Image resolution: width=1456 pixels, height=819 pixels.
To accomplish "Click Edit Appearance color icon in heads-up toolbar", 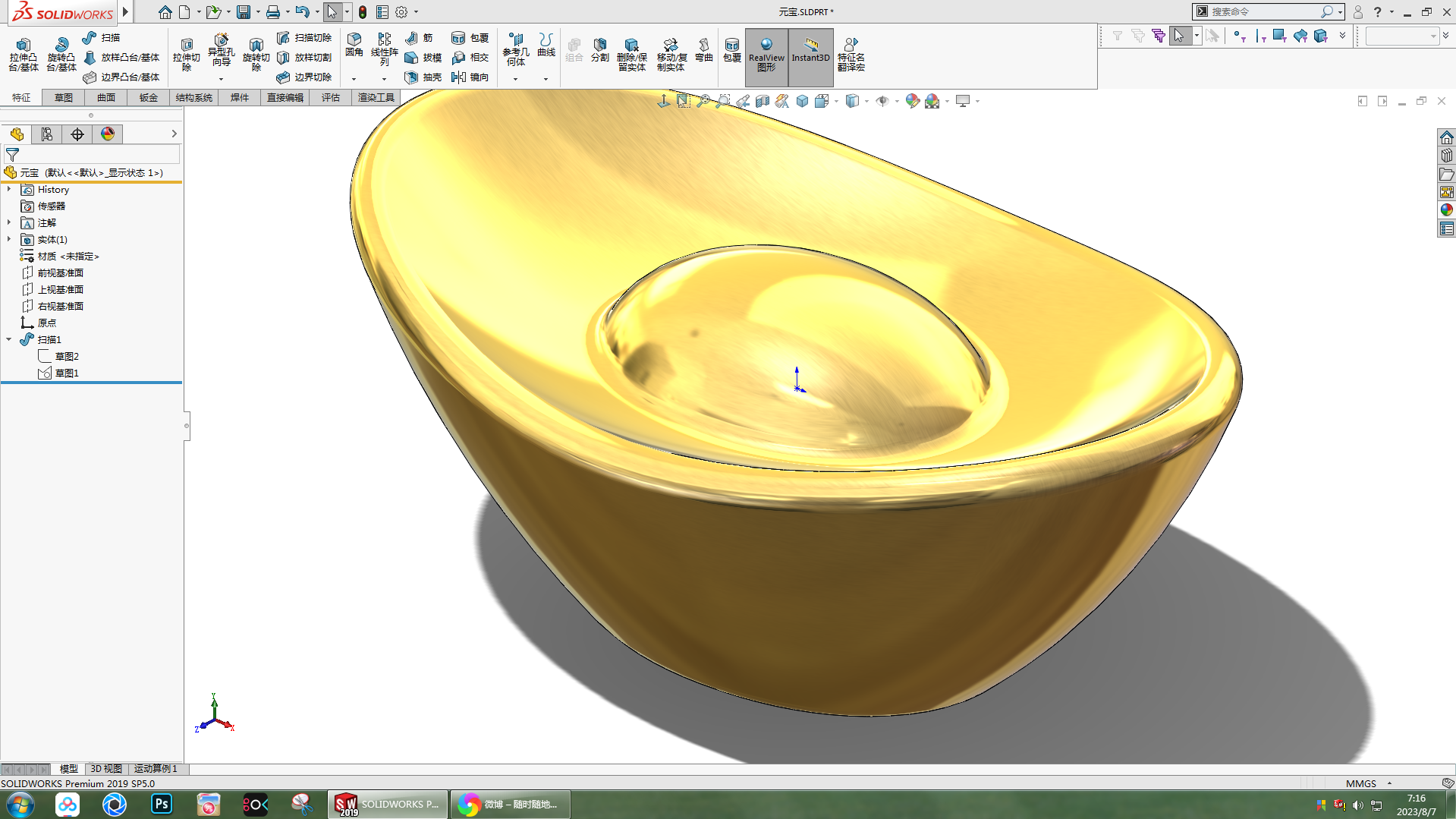I will pos(912,101).
